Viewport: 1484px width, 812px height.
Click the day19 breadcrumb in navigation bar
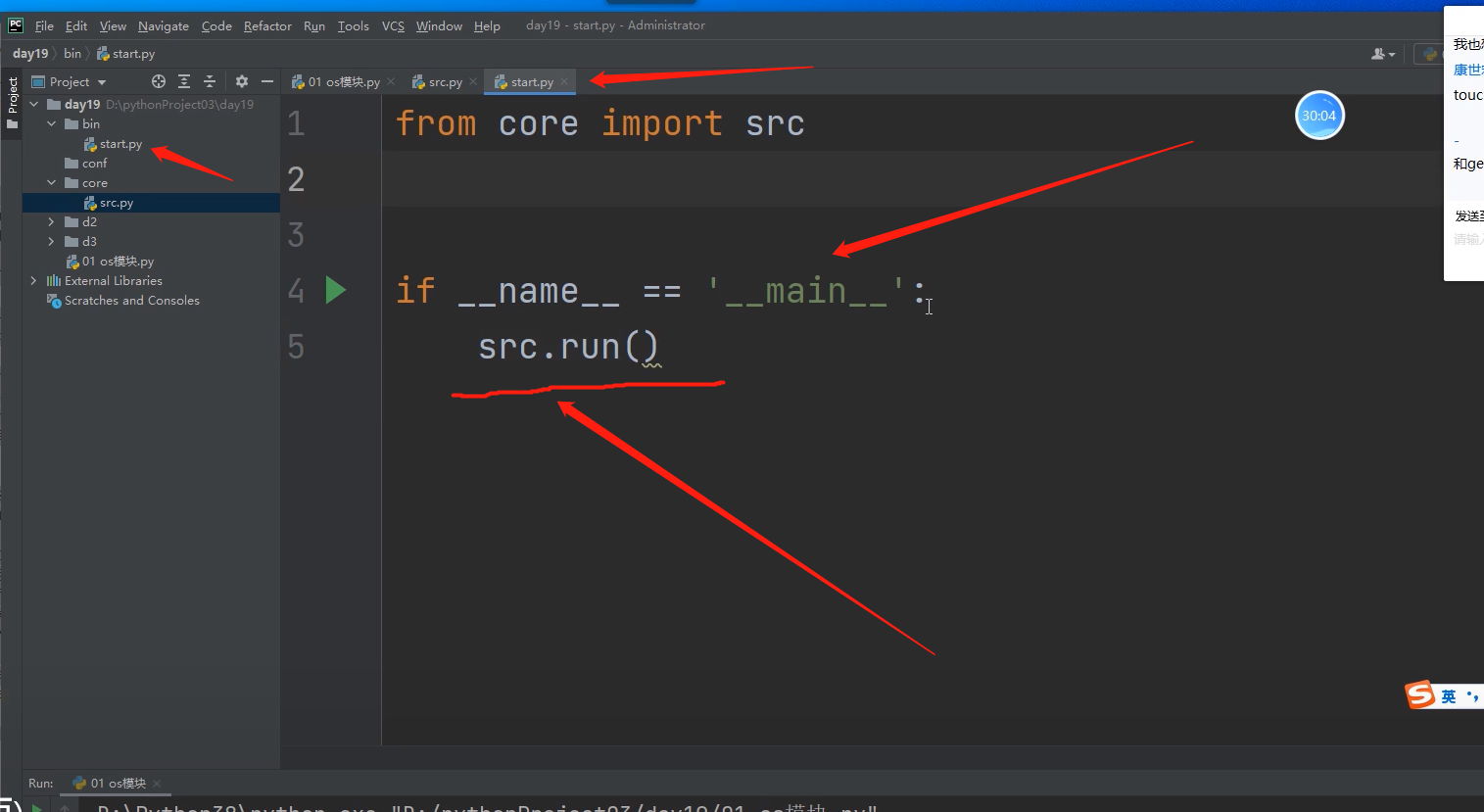30,54
